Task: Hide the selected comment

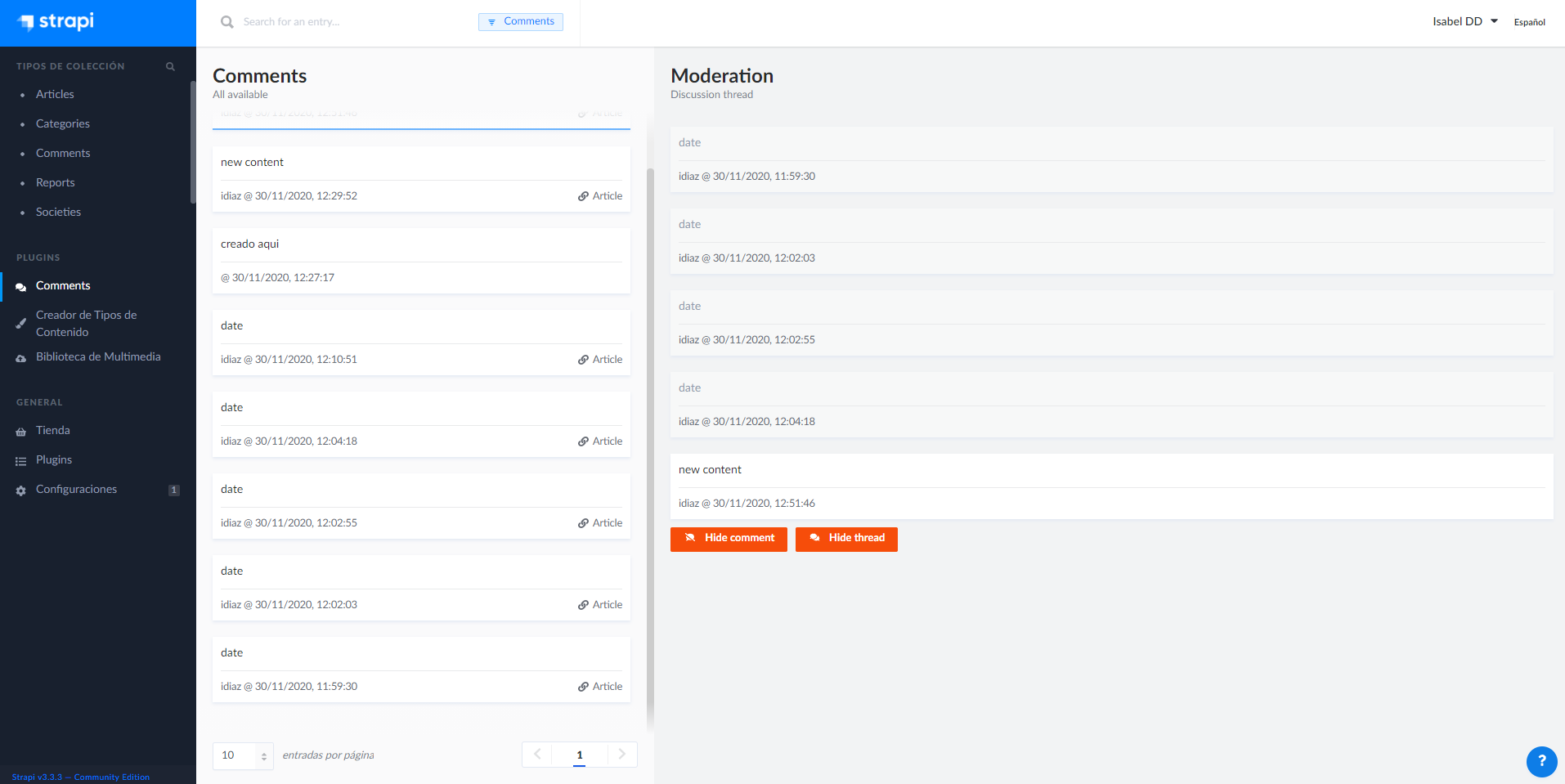Action: click(x=728, y=539)
